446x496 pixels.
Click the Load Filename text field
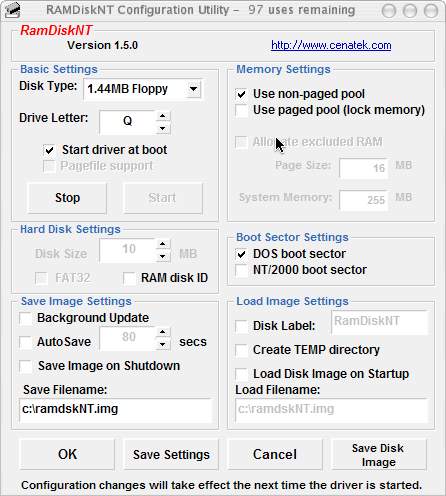point(332,410)
